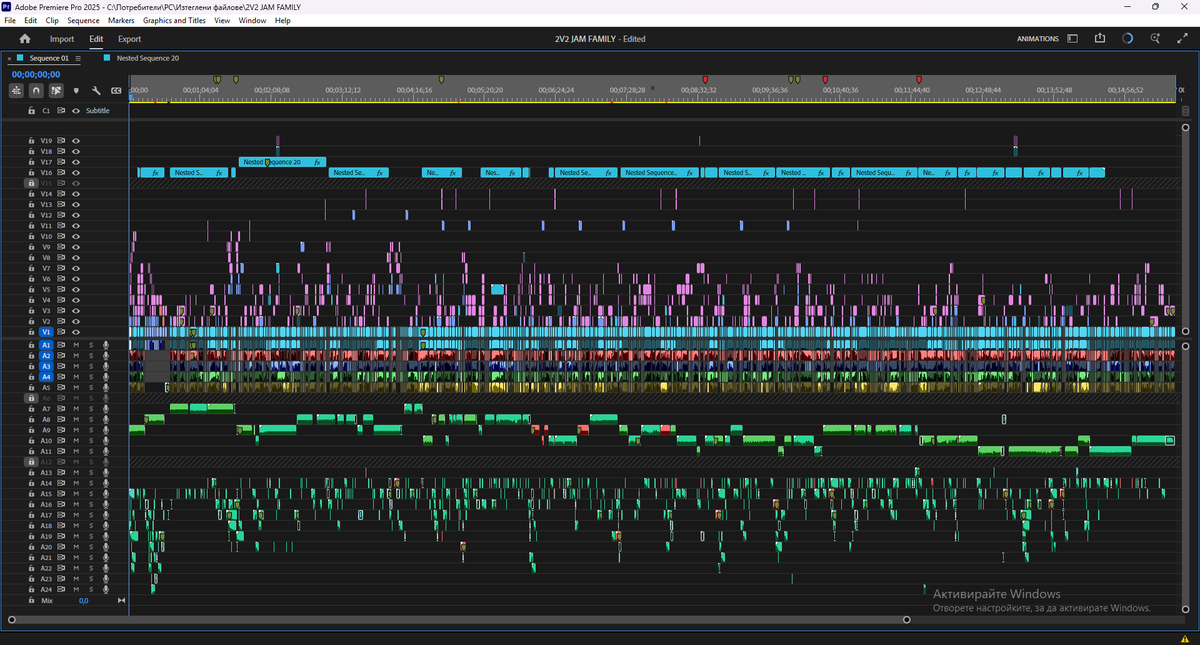1200x645 pixels.
Task: Mute audio track A2
Action: [76, 356]
